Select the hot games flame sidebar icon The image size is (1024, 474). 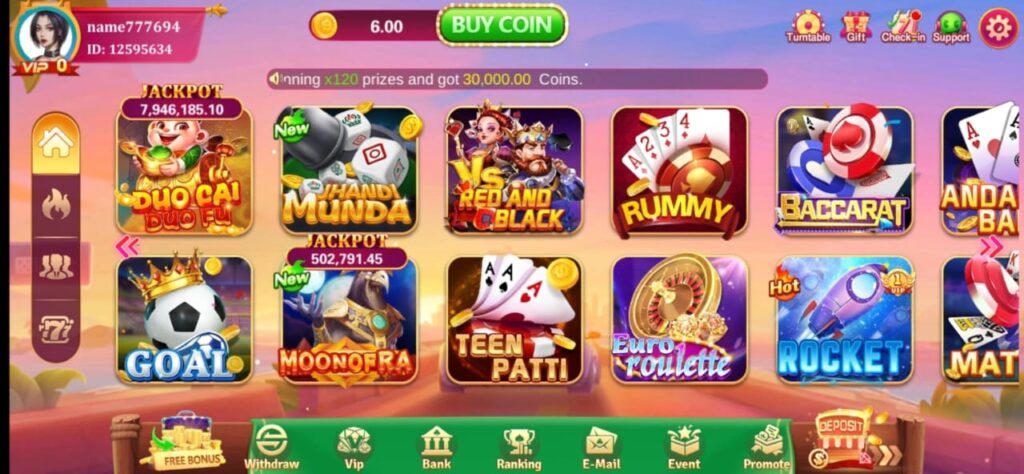click(56, 206)
